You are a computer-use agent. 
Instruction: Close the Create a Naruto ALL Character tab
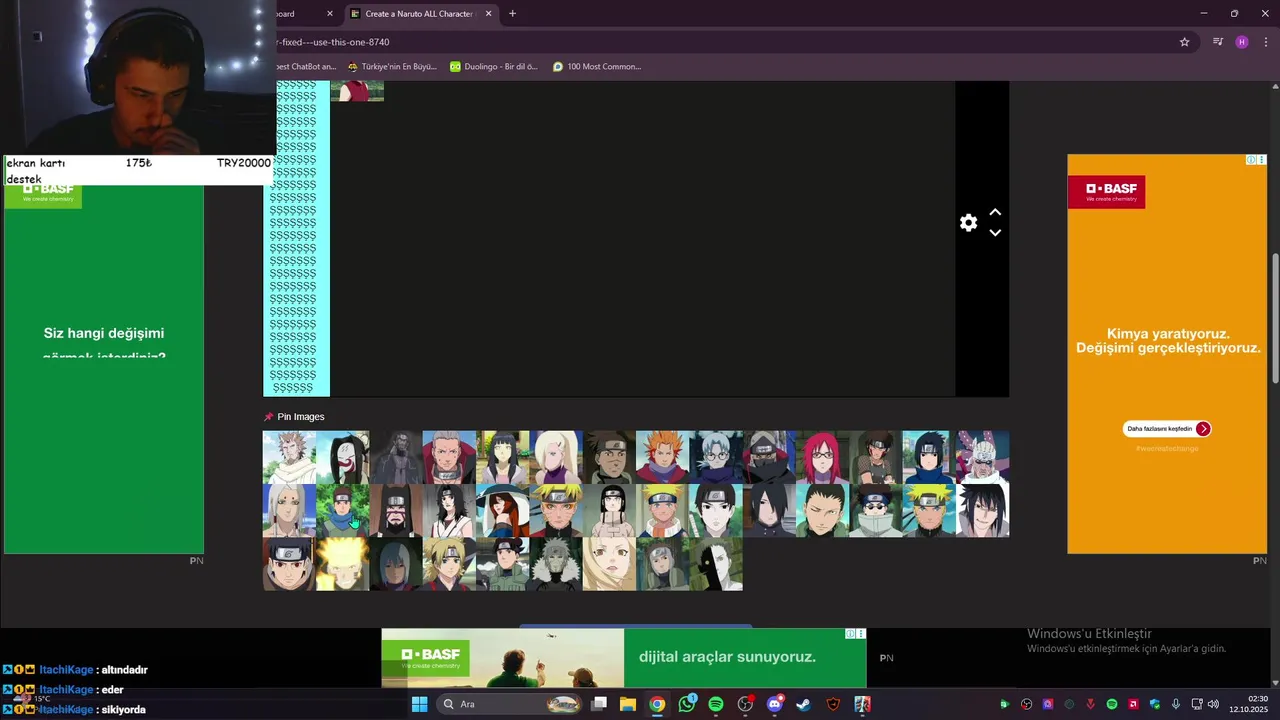click(x=488, y=14)
